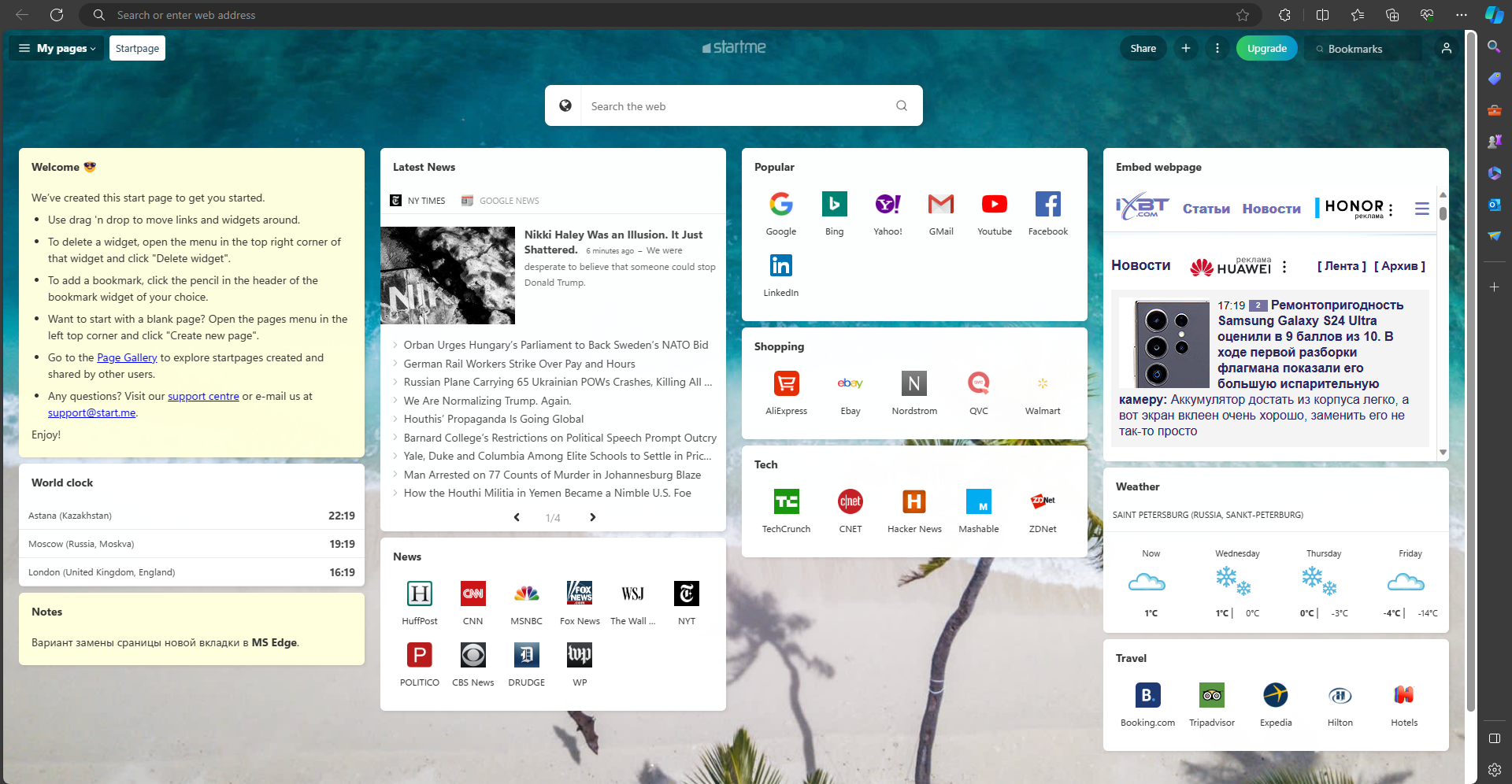Open the NYT news icon
The image size is (1512, 784).
687,594
